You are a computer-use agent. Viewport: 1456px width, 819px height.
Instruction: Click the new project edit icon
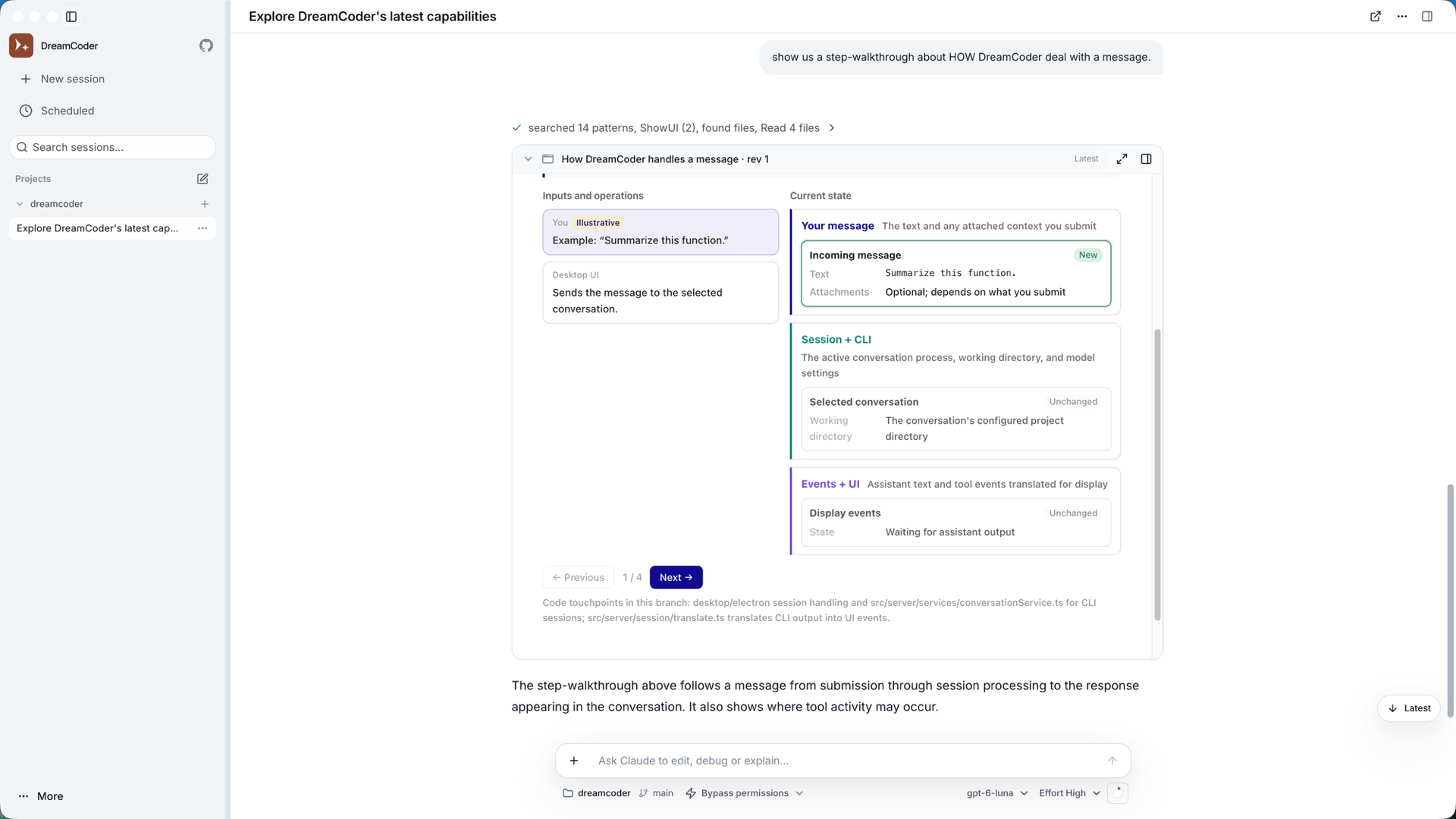(202, 179)
